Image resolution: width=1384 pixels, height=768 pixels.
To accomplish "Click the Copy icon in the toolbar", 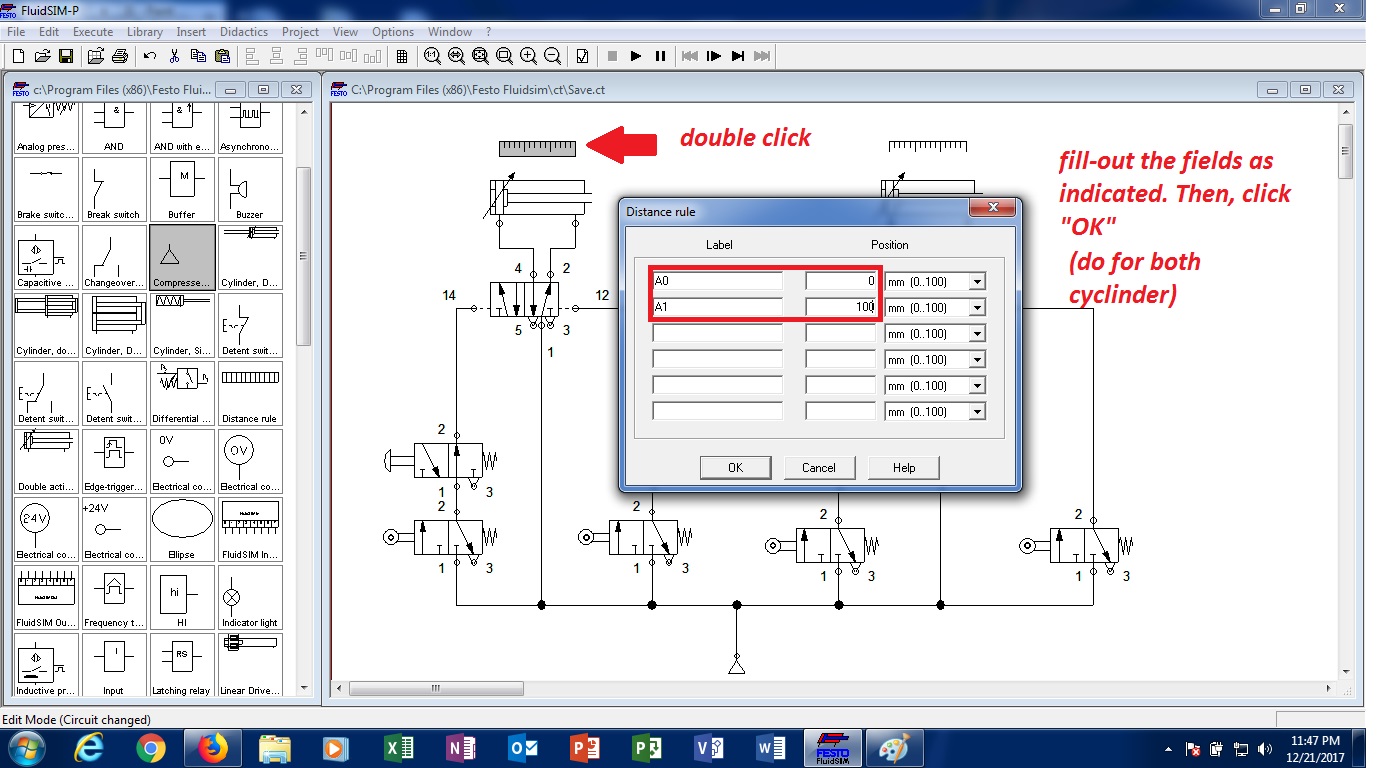I will [x=198, y=56].
